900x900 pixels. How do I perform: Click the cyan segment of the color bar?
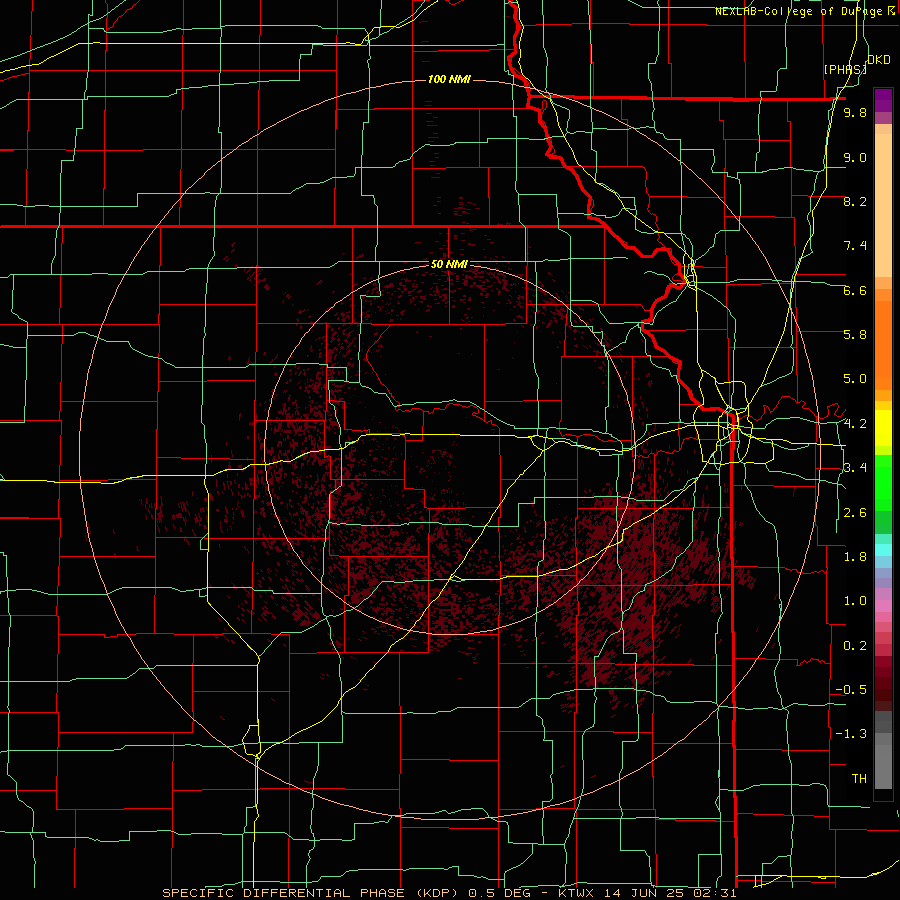pos(883,550)
